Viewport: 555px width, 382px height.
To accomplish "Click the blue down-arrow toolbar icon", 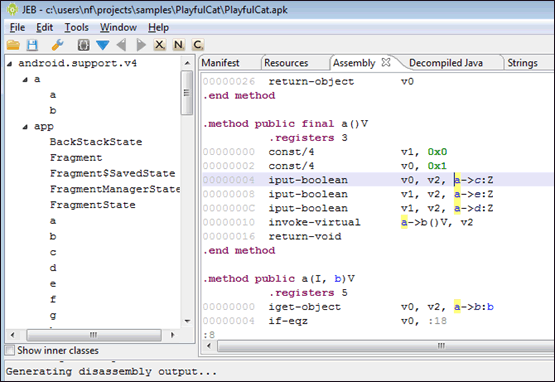I will click(103, 45).
